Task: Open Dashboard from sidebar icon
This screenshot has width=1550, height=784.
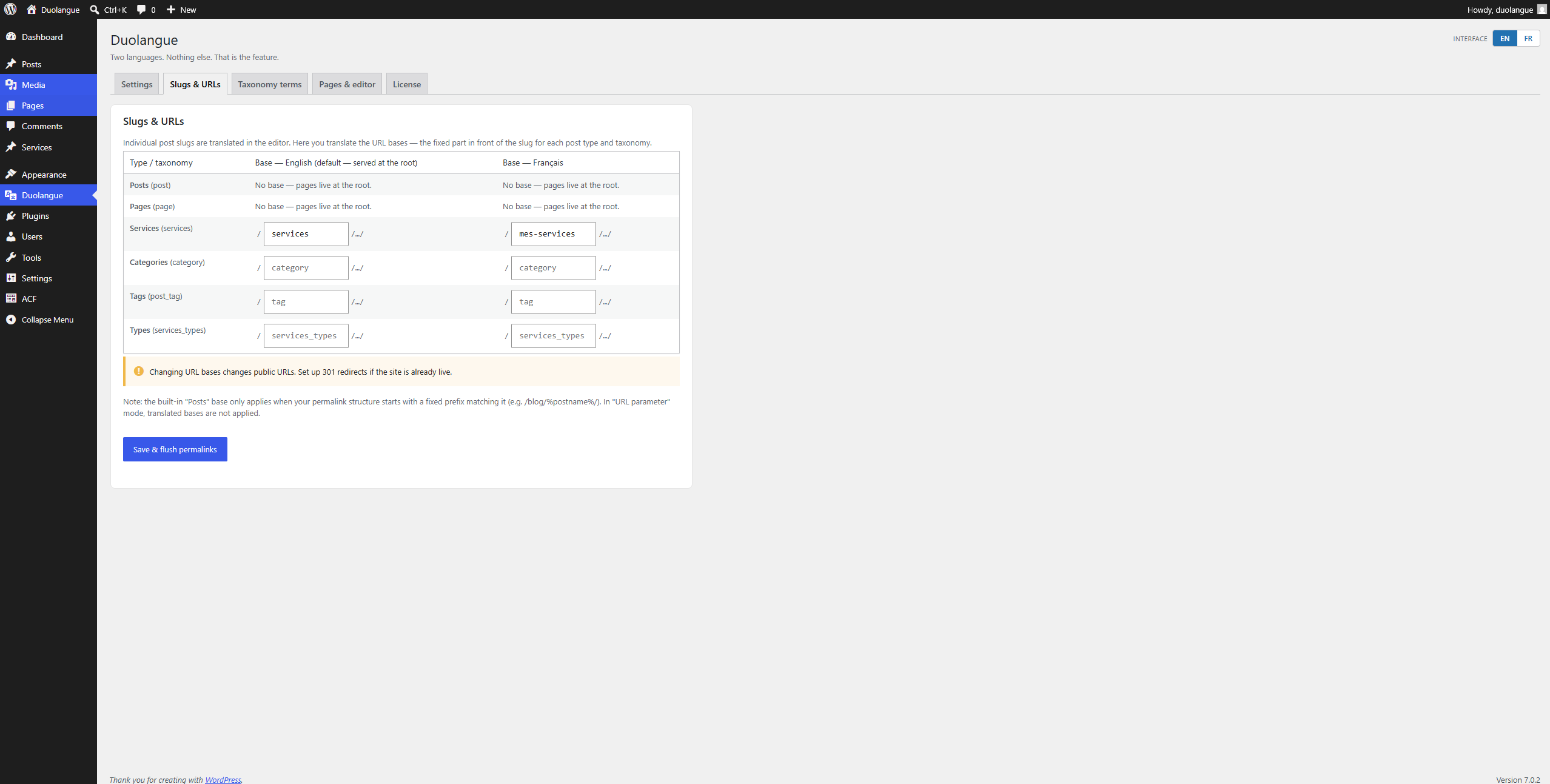Action: tap(11, 36)
